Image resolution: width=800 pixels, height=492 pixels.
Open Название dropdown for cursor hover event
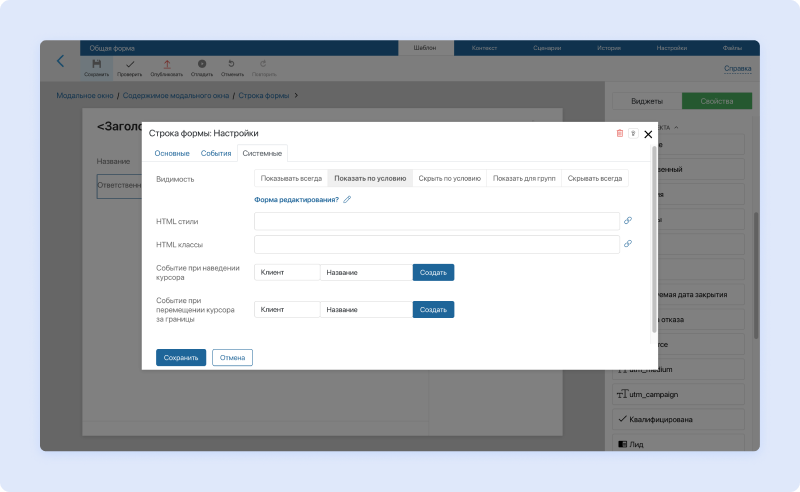click(x=365, y=272)
